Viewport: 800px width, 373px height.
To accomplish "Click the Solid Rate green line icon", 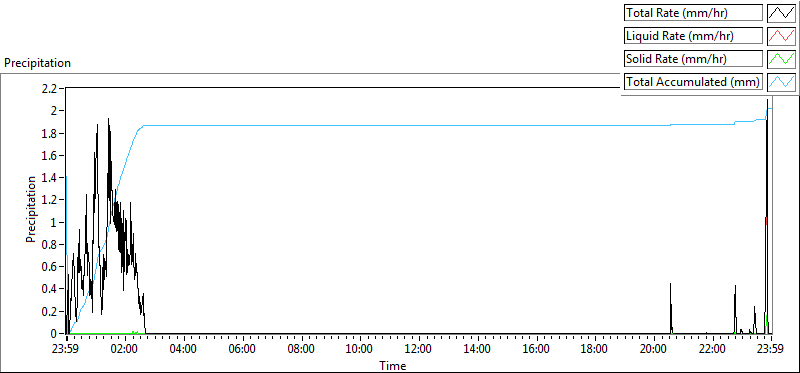I will 782,59.
